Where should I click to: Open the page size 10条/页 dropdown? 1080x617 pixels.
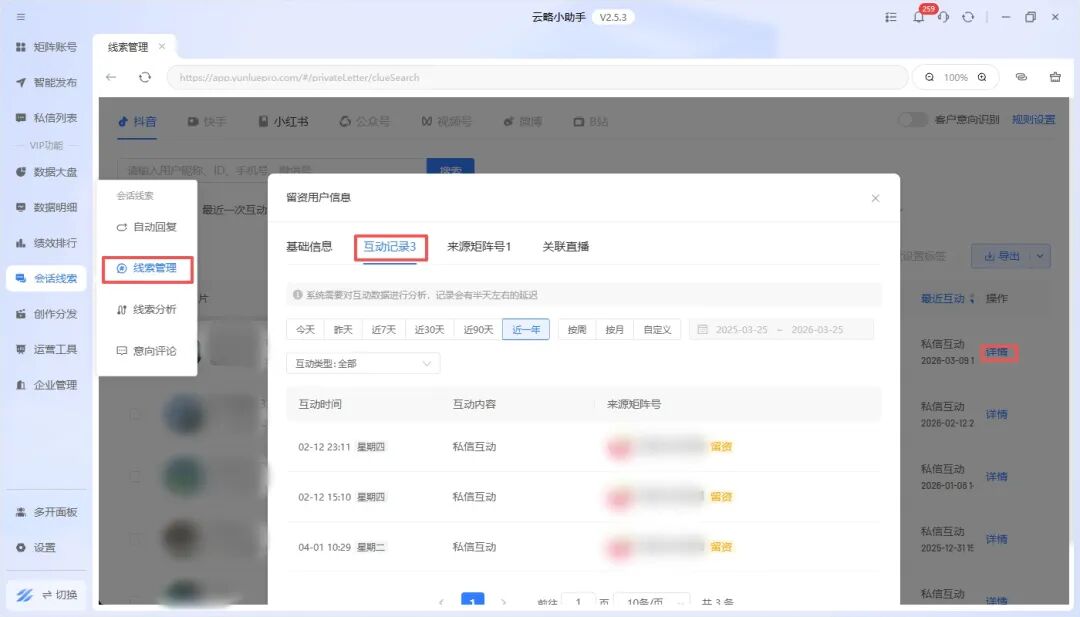click(x=651, y=602)
